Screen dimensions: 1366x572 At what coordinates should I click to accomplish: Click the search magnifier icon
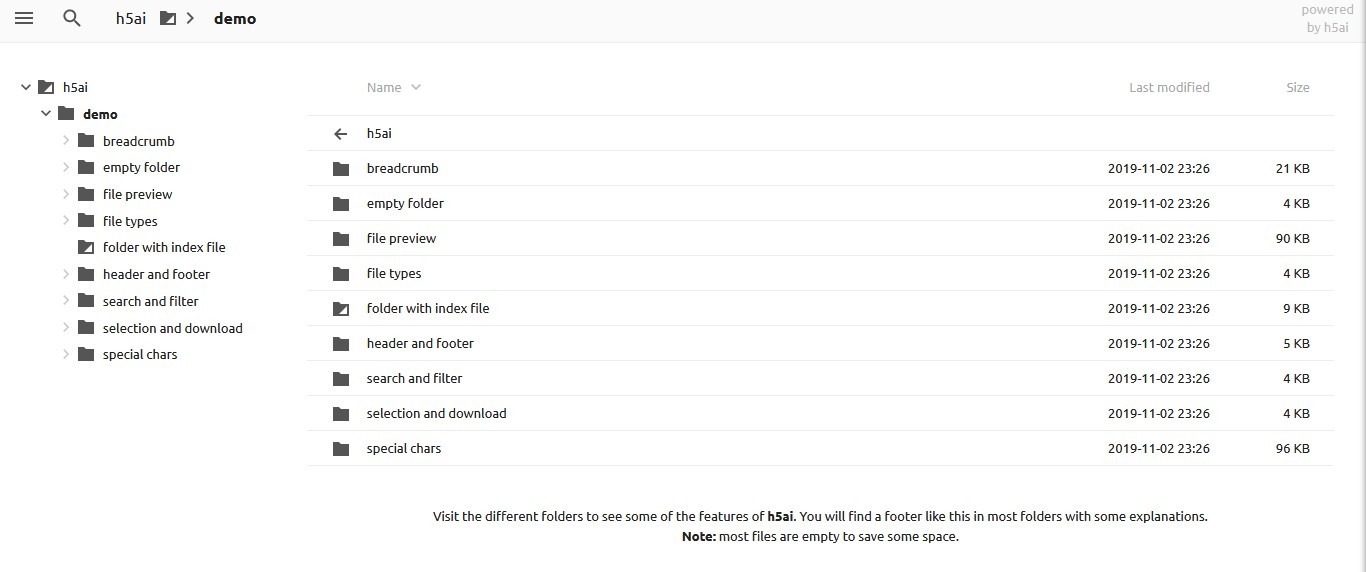coord(71,18)
